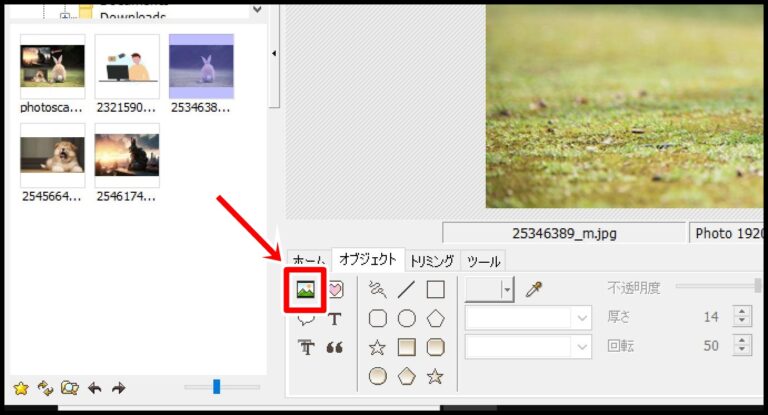Select the Downloads folder in tree
Screen dimensions: 768x415
pyautogui.click(x=132, y=16)
